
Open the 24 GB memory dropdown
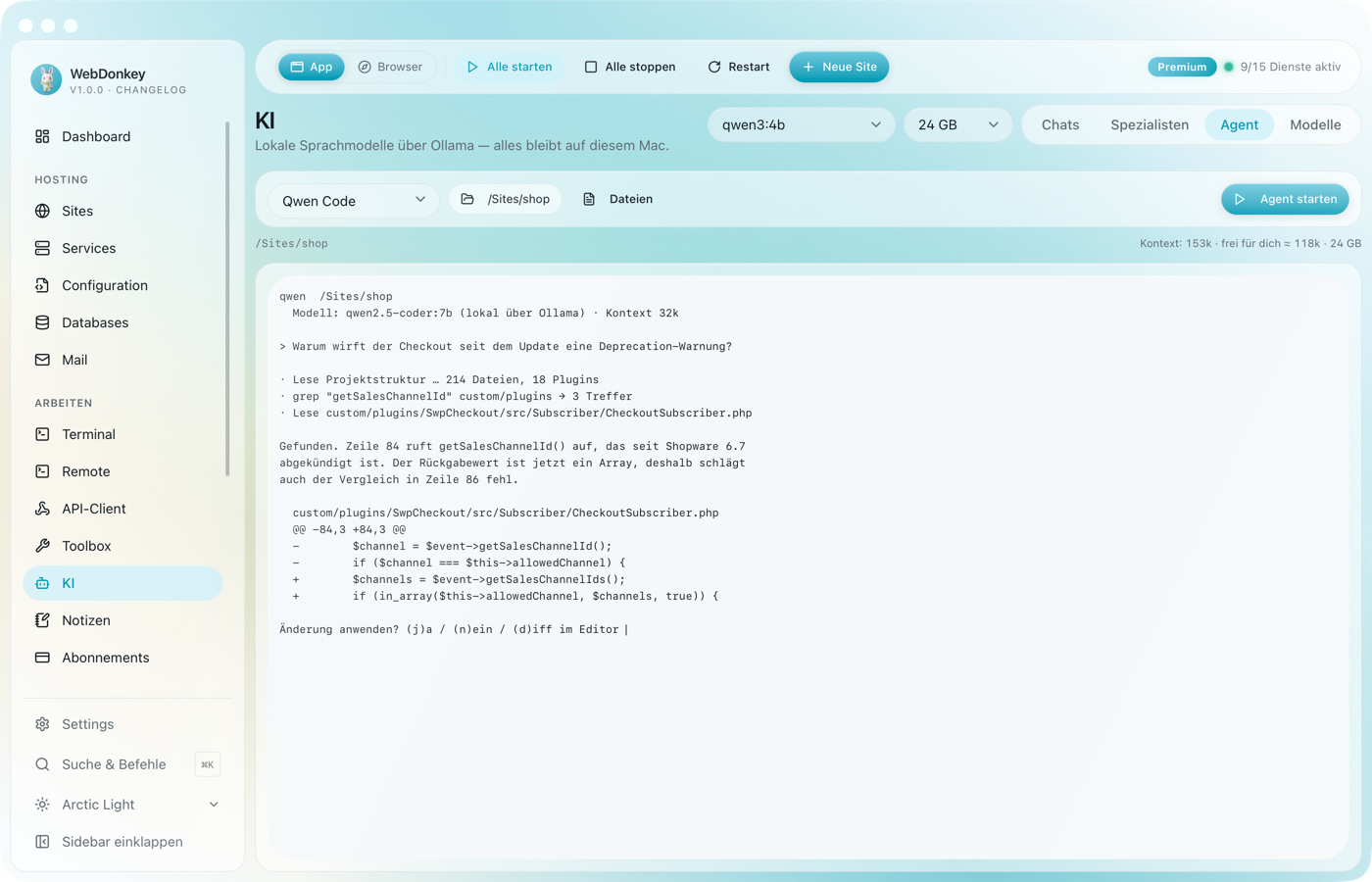pyautogui.click(x=957, y=124)
